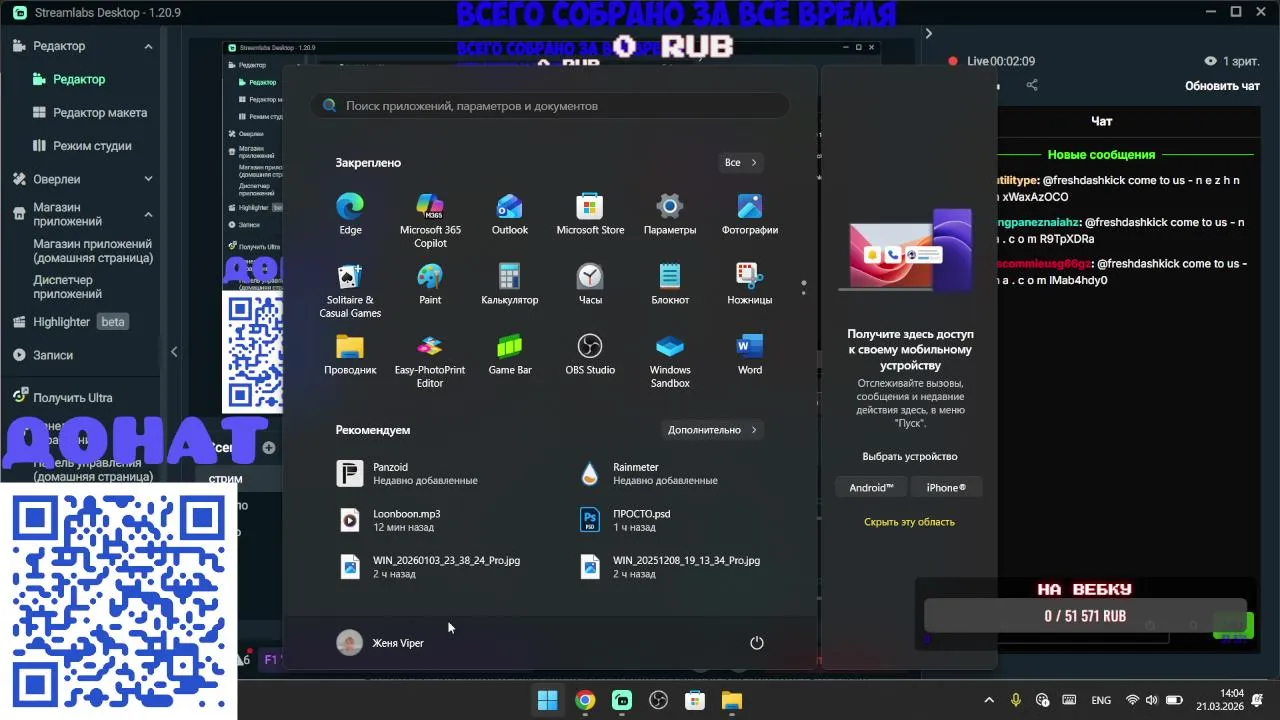
Task: Open Дополнительно recommended items list
Action: (x=713, y=430)
